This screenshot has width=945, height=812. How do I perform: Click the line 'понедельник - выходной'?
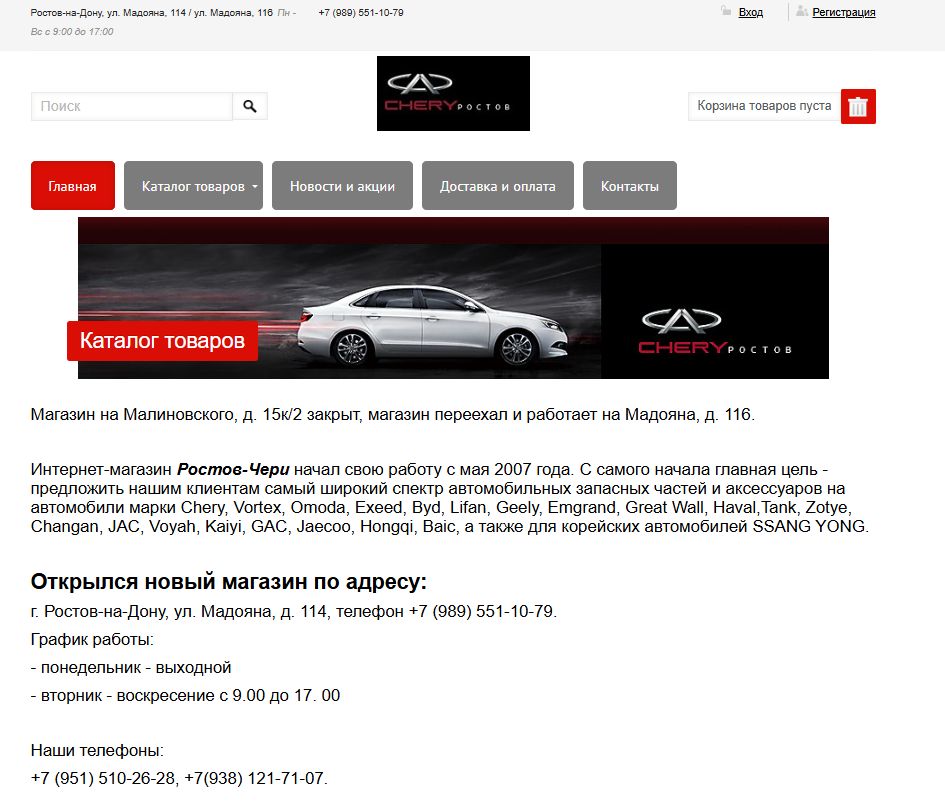point(131,667)
